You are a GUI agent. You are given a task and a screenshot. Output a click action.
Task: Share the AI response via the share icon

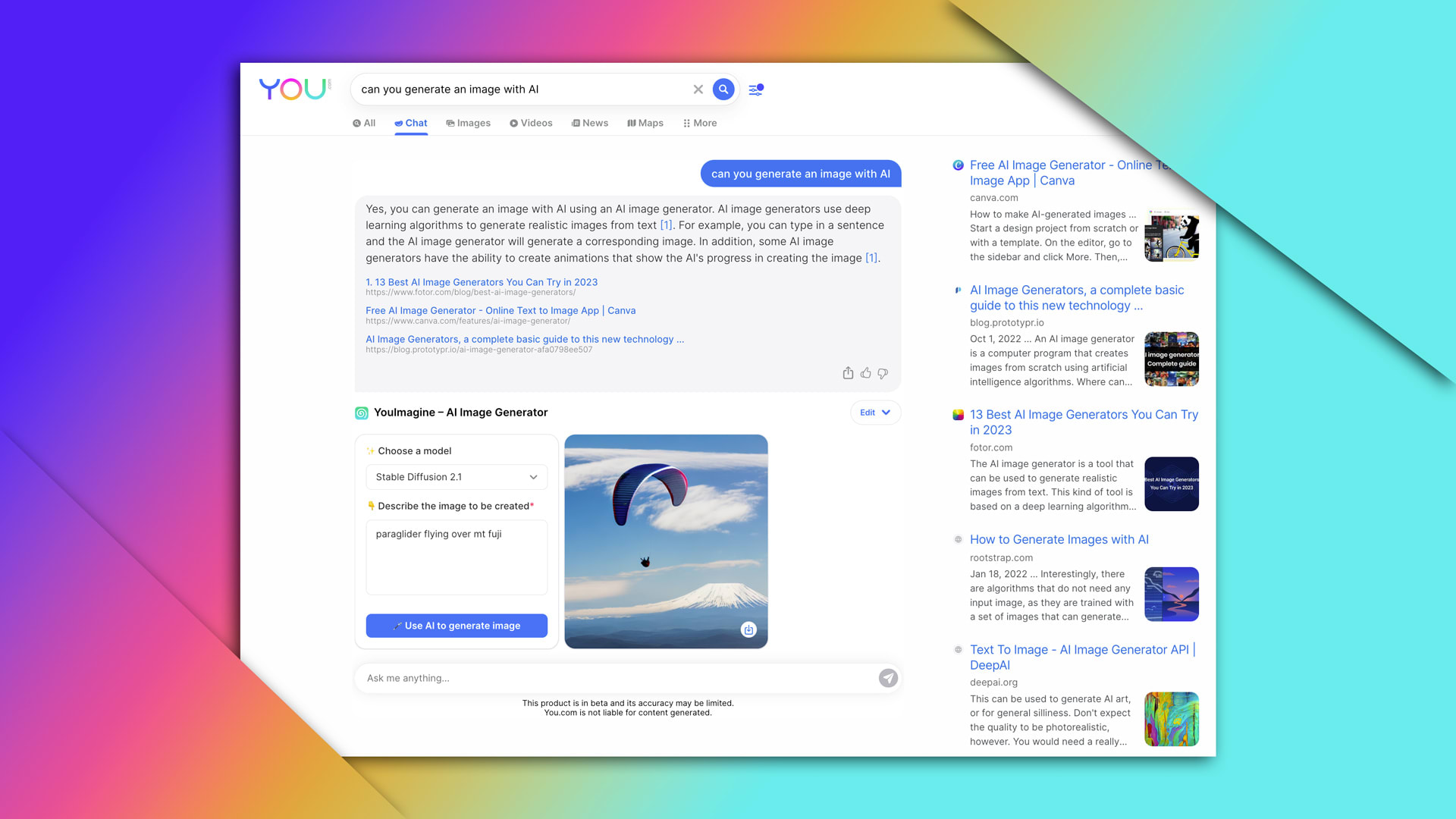coord(848,373)
